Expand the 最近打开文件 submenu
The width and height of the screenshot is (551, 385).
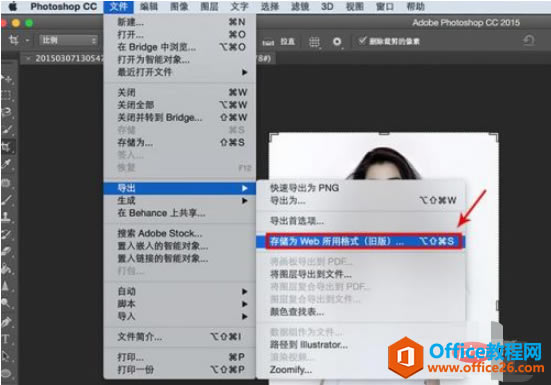point(181,72)
